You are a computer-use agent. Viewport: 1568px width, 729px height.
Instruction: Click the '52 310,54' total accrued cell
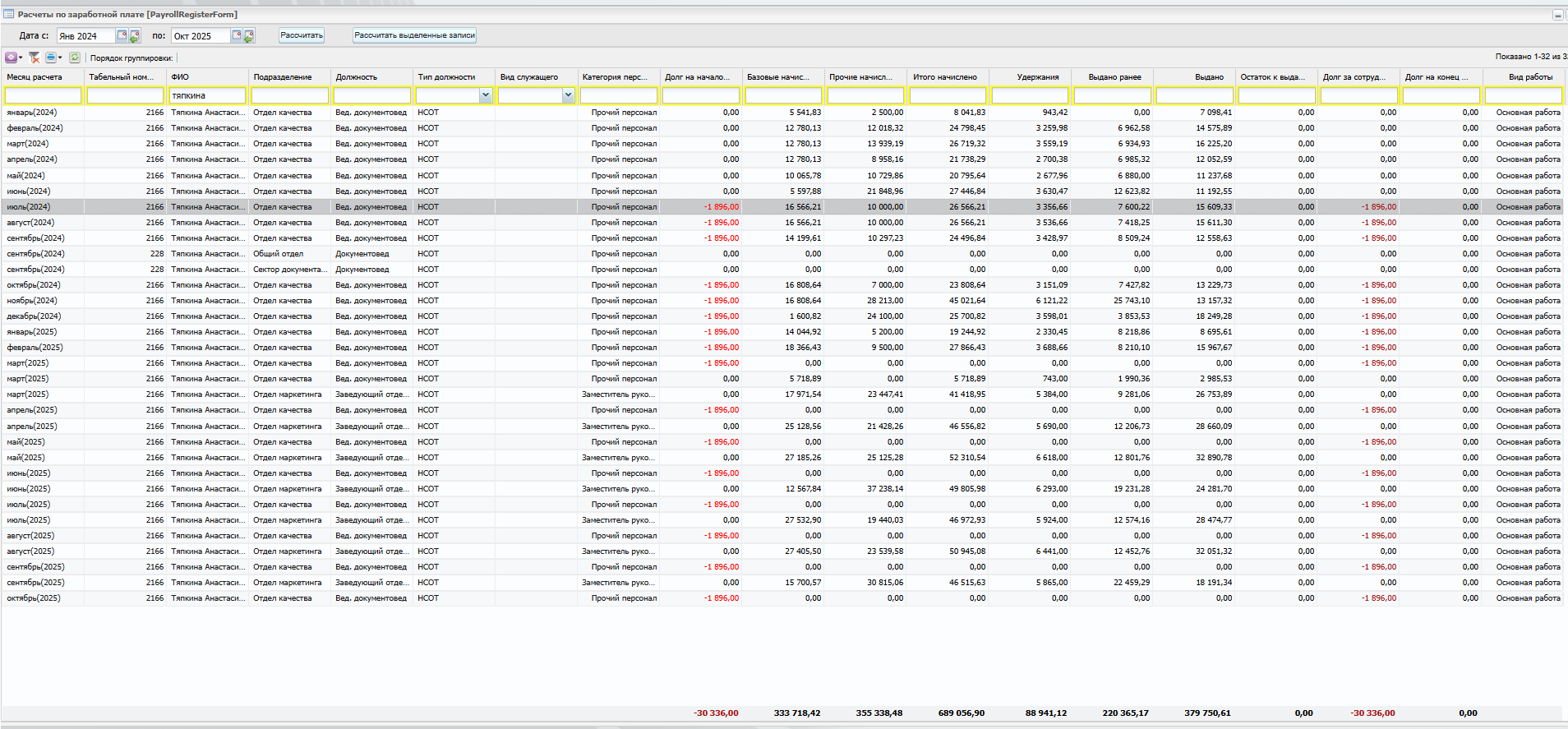click(x=948, y=458)
